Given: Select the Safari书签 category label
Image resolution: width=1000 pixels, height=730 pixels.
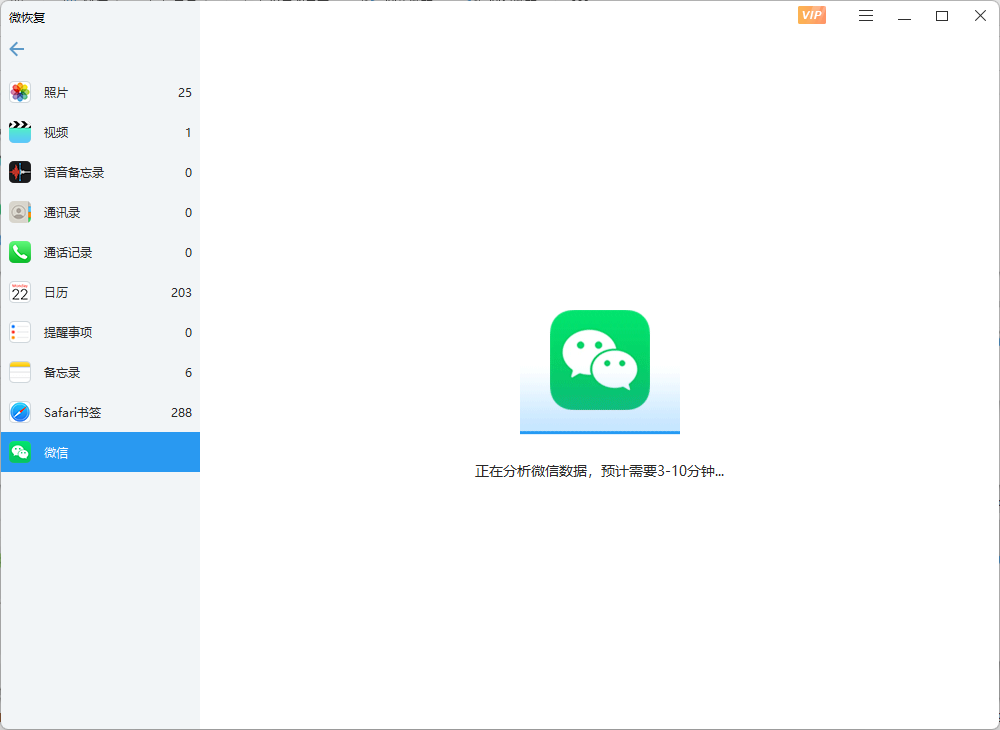Looking at the screenshot, I should point(72,412).
